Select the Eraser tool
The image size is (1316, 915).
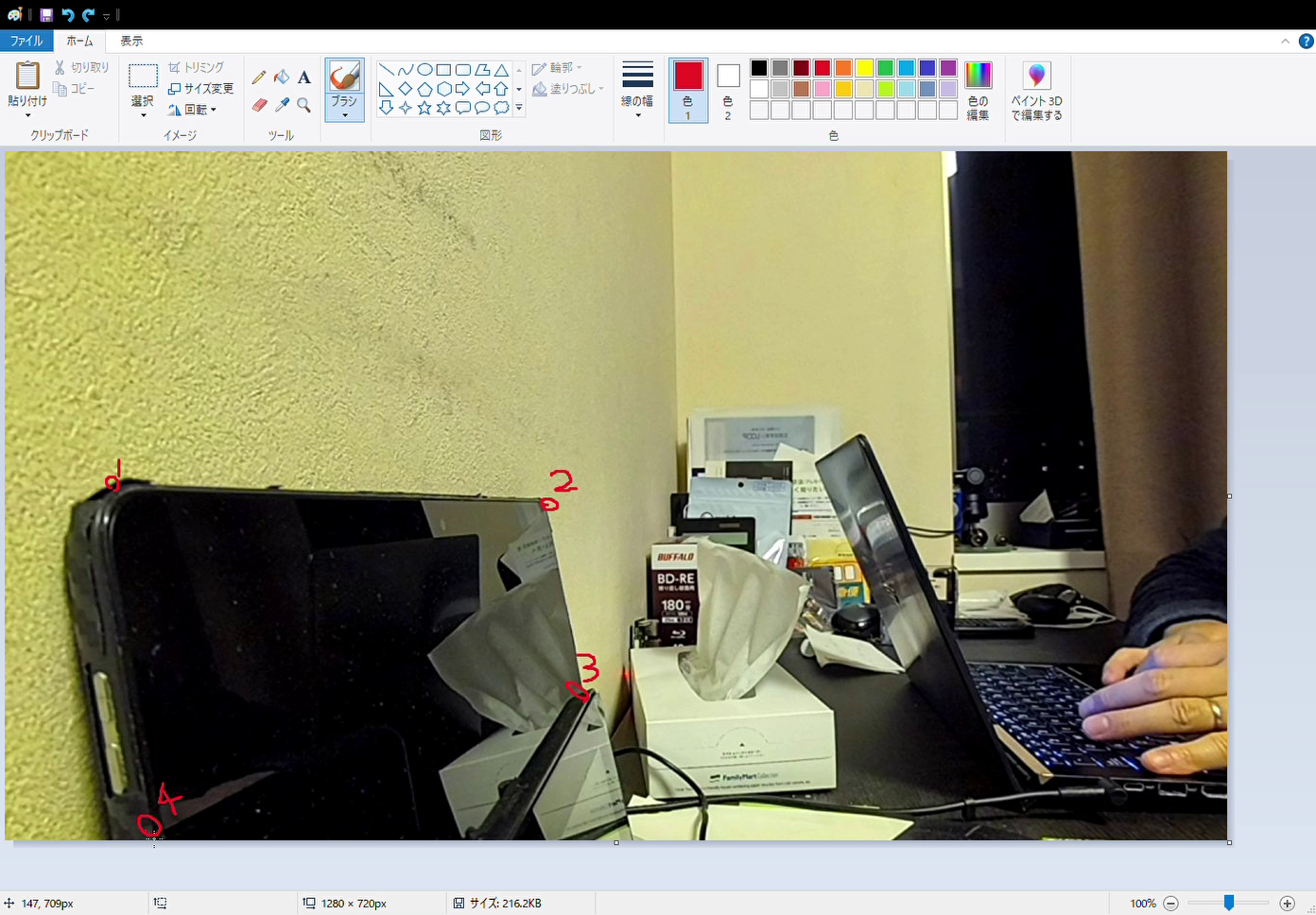[x=259, y=105]
